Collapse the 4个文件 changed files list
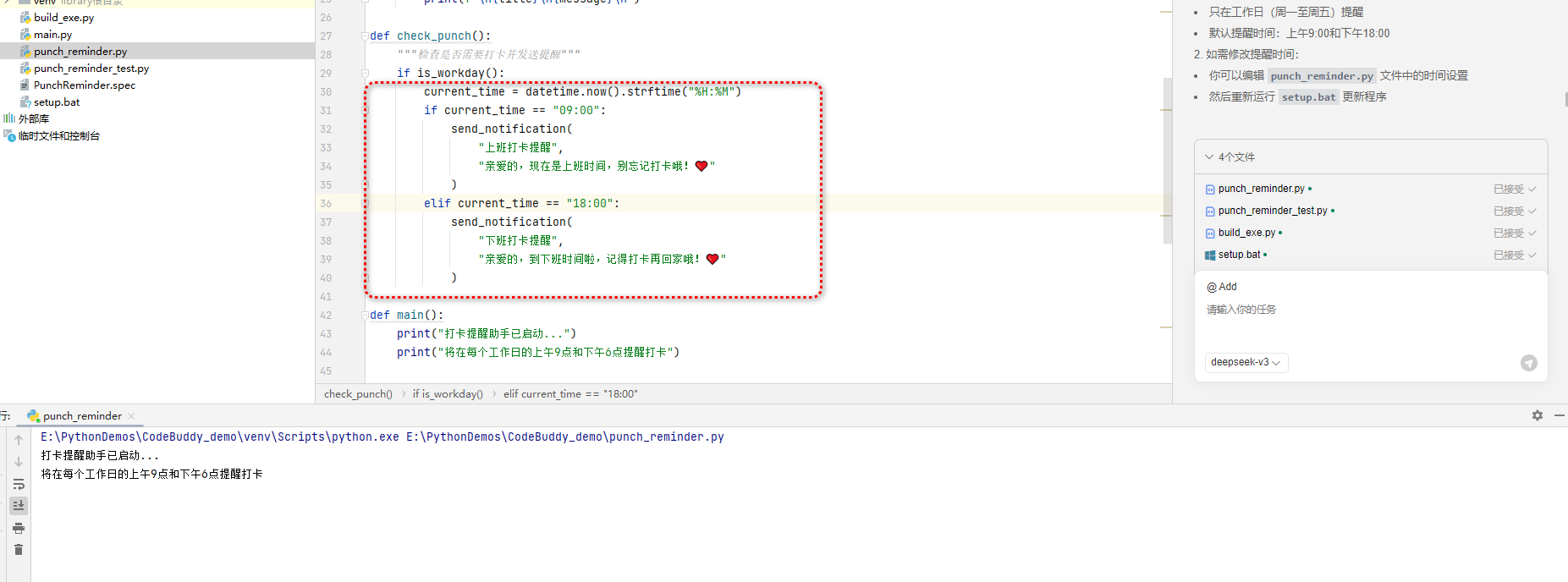This screenshot has height=582, width=1568. tap(1209, 156)
